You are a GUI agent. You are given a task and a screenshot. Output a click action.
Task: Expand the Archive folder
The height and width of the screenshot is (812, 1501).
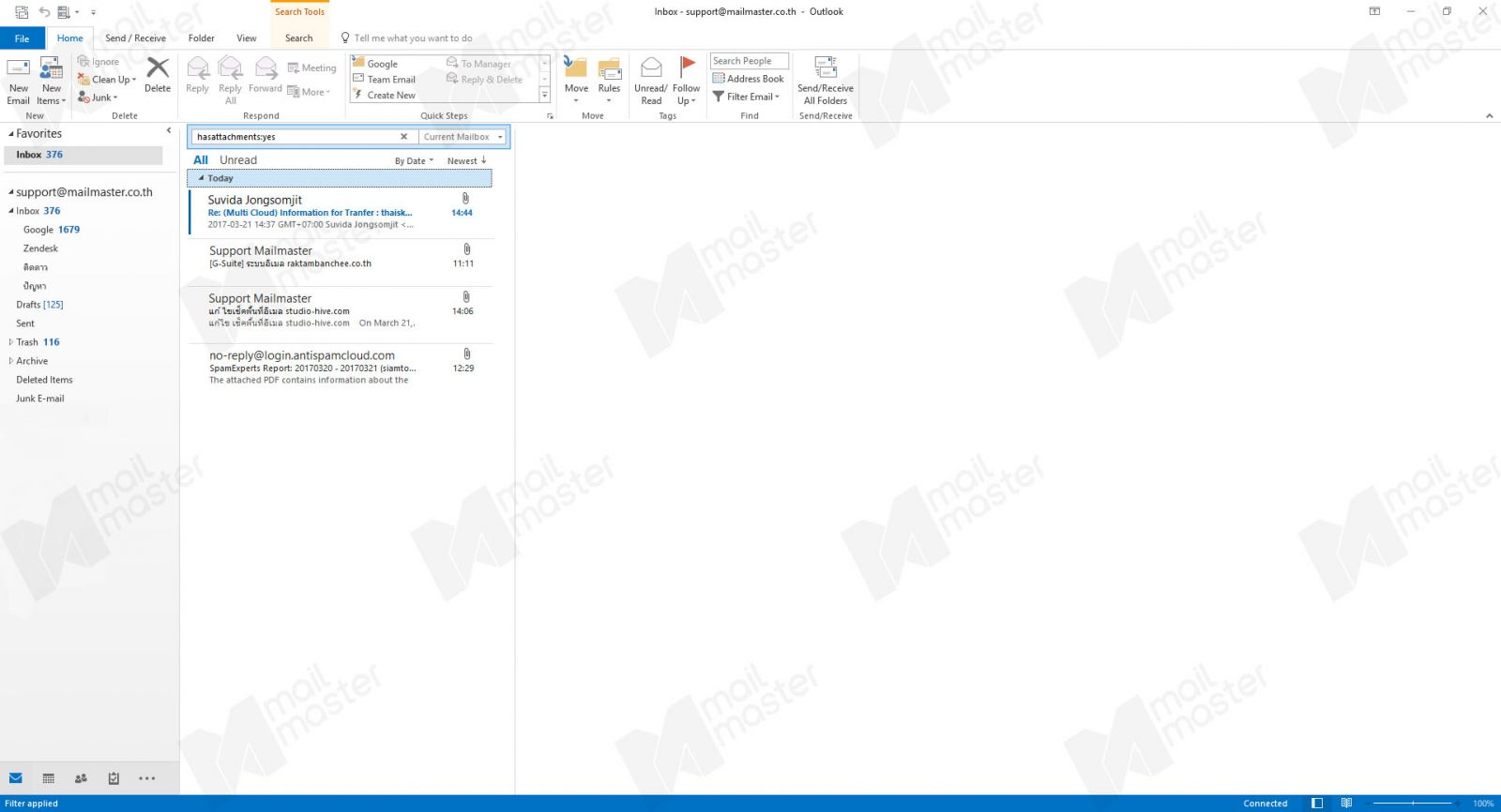coord(10,361)
